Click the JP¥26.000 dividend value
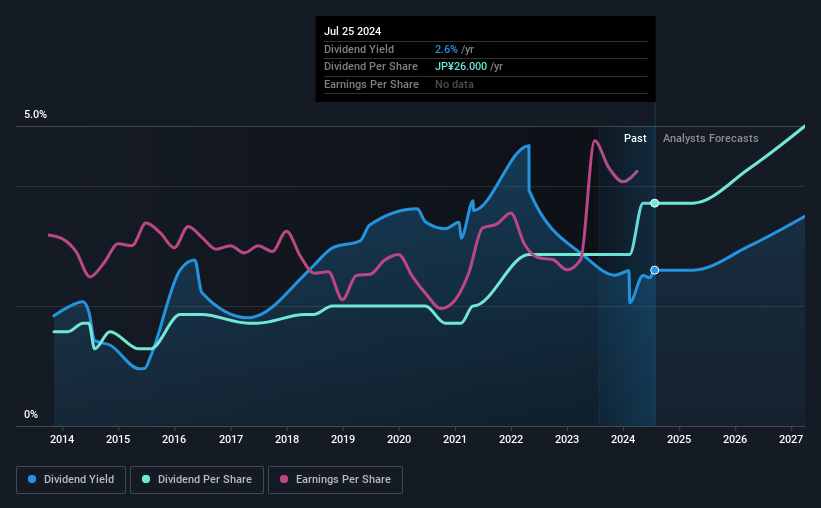The image size is (821, 508). click(461, 67)
